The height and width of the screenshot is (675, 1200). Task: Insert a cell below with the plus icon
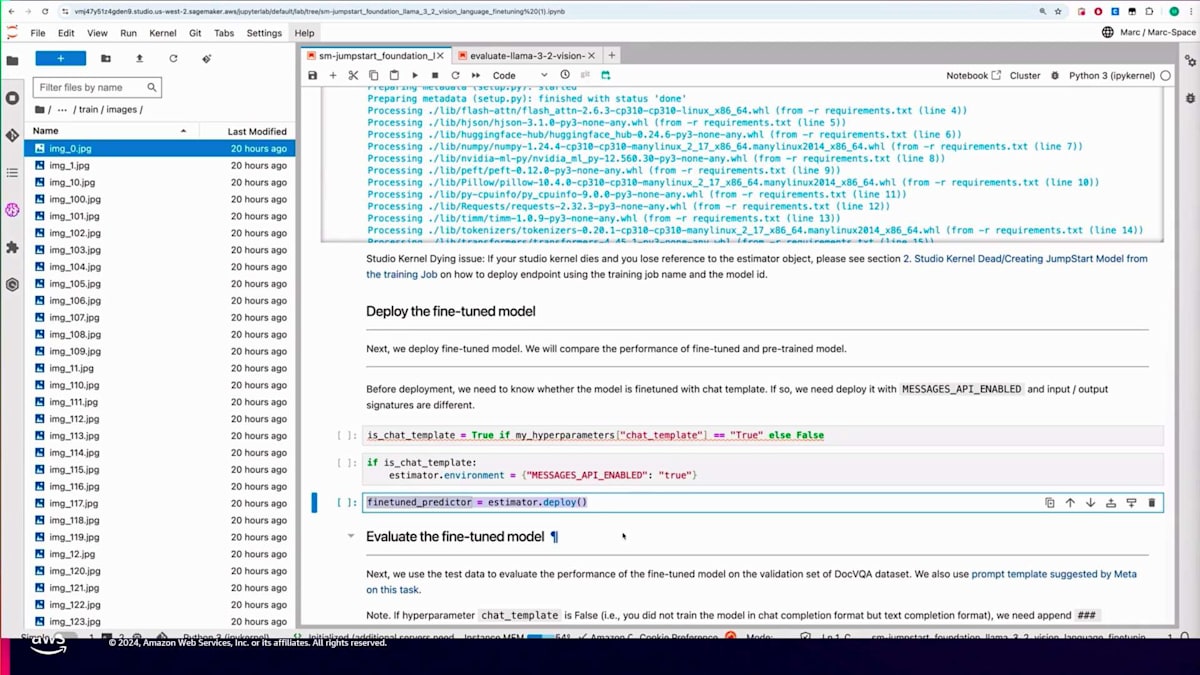point(333,75)
